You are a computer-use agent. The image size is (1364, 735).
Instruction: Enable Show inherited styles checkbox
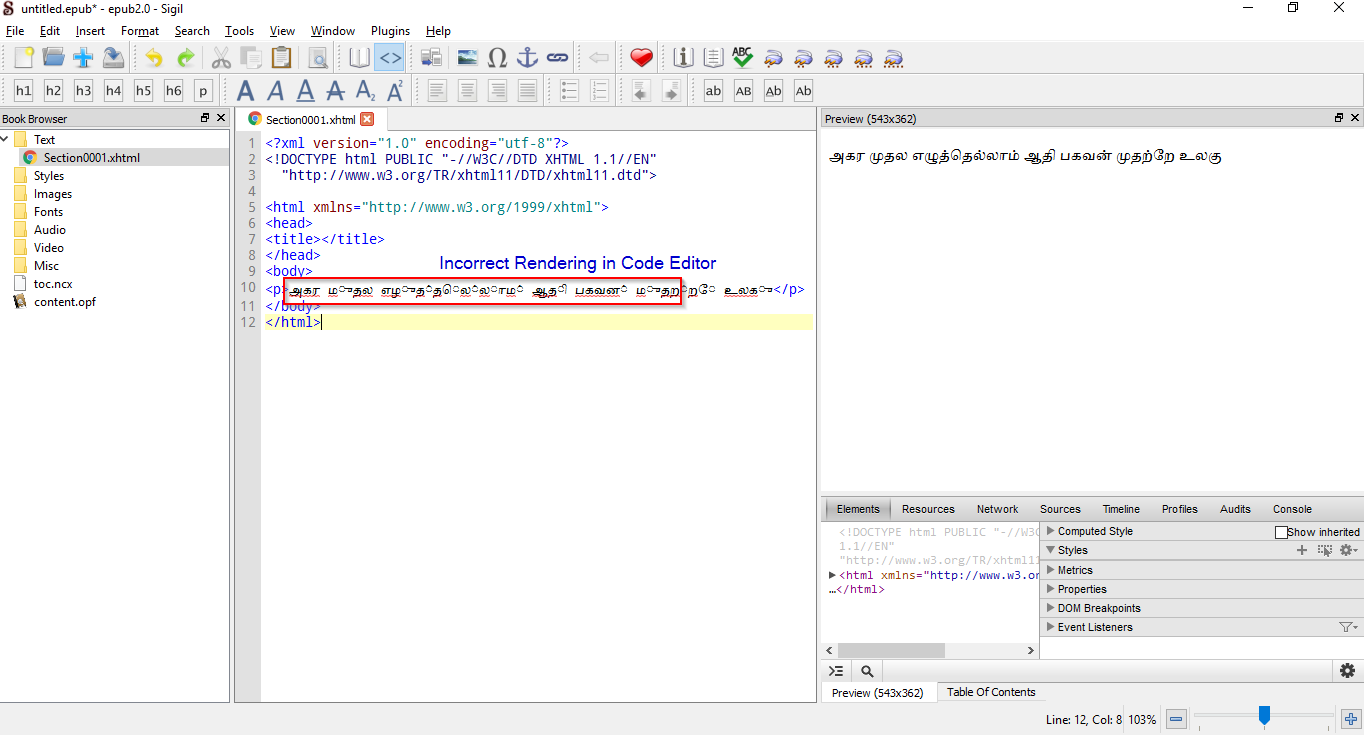pyautogui.click(x=1282, y=531)
